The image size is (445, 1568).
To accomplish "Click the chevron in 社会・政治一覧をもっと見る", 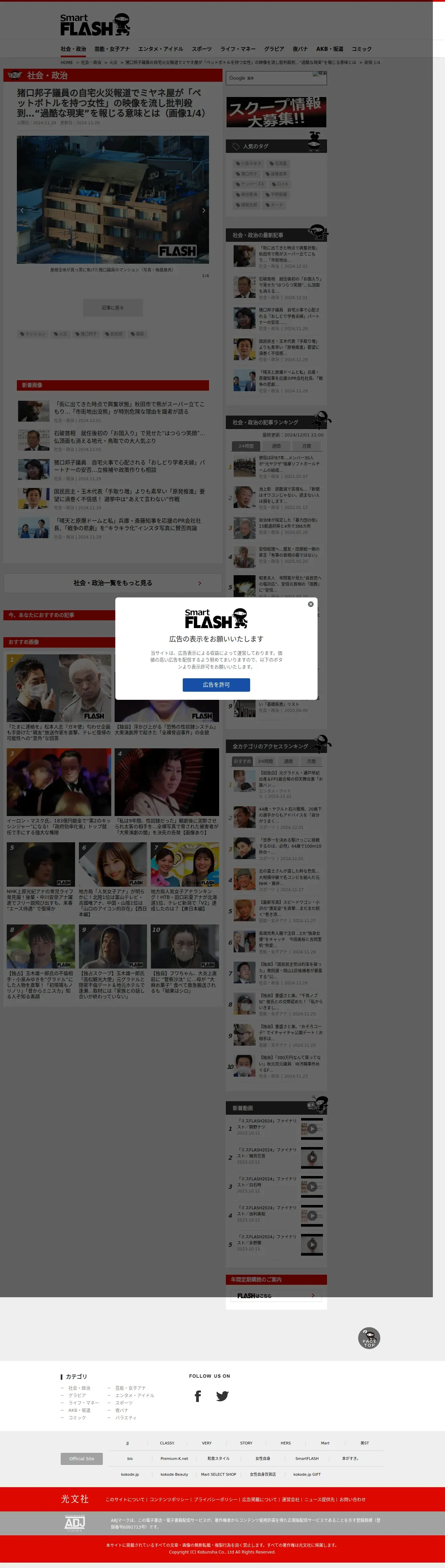I will pos(199,583).
